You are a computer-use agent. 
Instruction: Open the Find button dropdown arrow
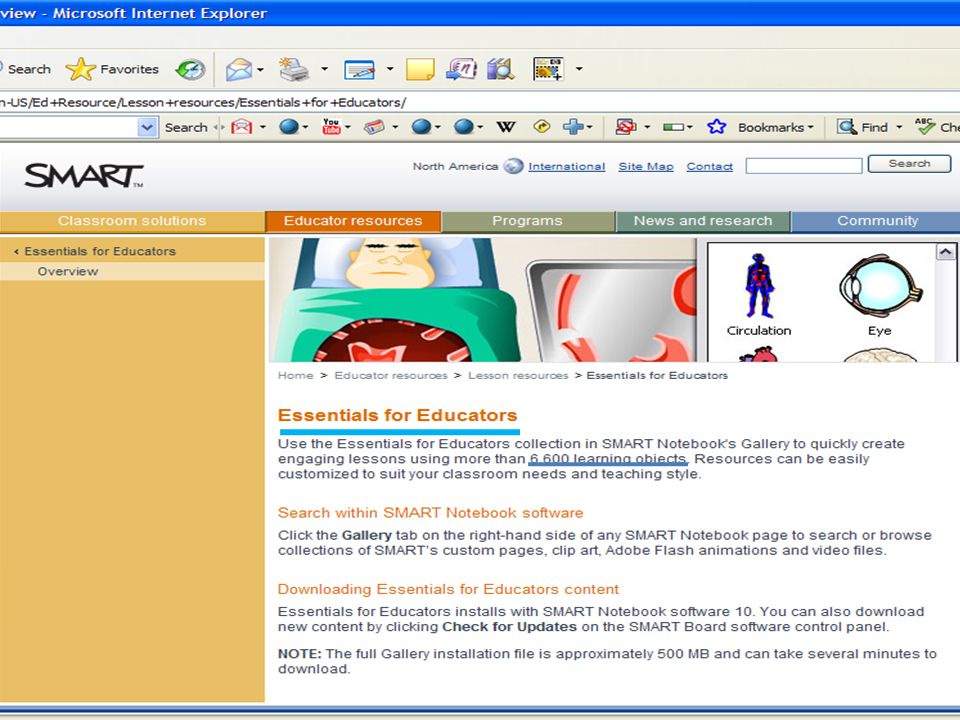point(899,127)
